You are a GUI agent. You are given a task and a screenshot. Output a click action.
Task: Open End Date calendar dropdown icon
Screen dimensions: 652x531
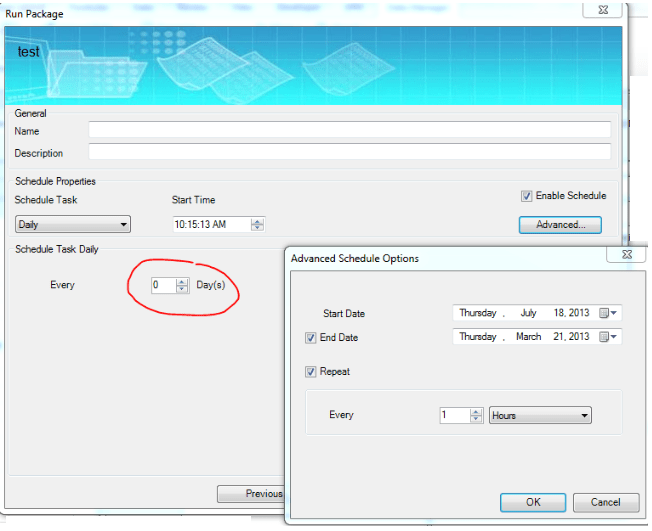pos(608,337)
